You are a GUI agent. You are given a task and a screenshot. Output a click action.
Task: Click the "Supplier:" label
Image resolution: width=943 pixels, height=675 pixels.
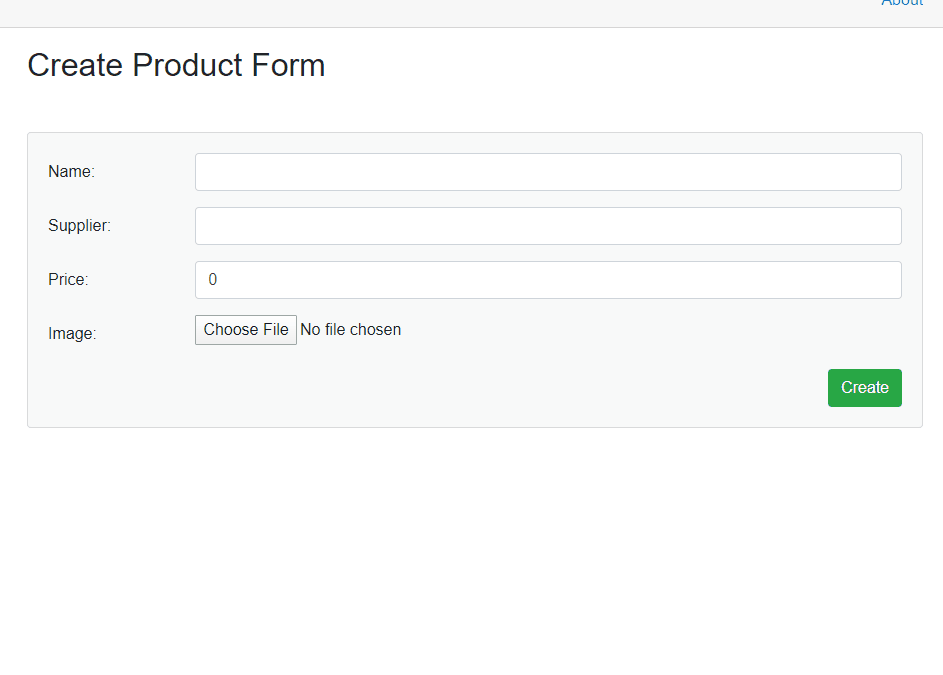click(79, 226)
